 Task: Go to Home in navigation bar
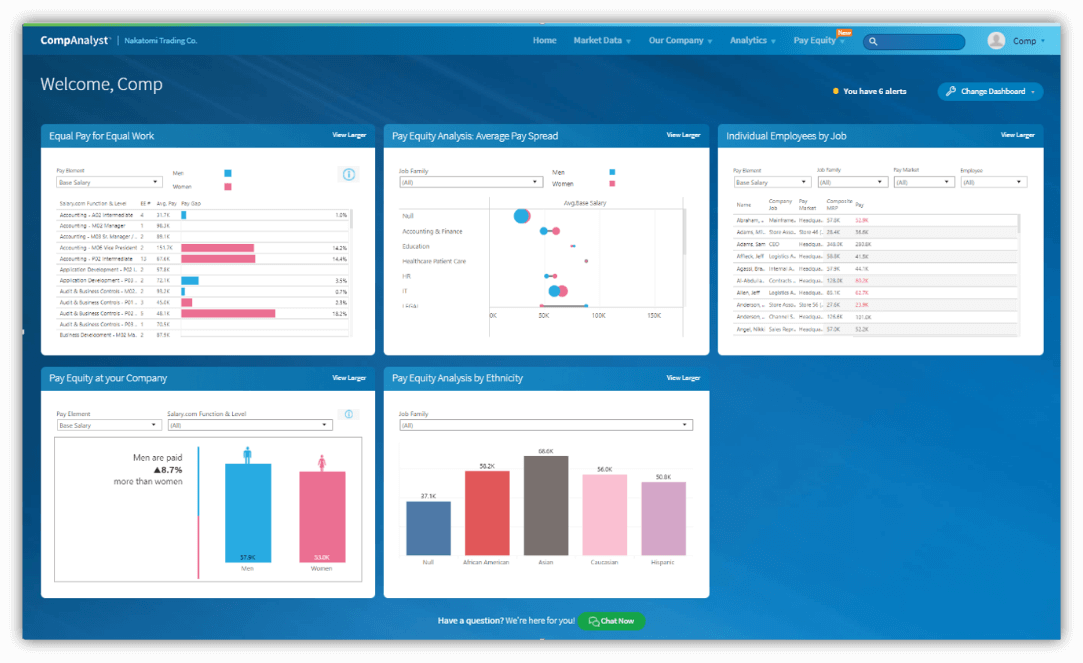coord(544,41)
